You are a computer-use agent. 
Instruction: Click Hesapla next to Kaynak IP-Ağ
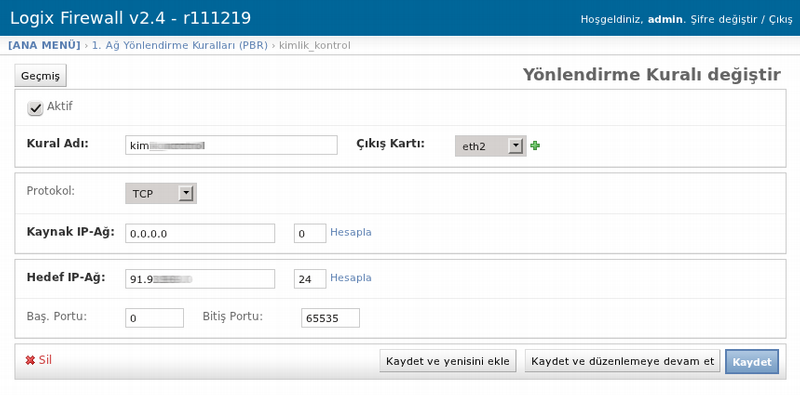(x=351, y=232)
